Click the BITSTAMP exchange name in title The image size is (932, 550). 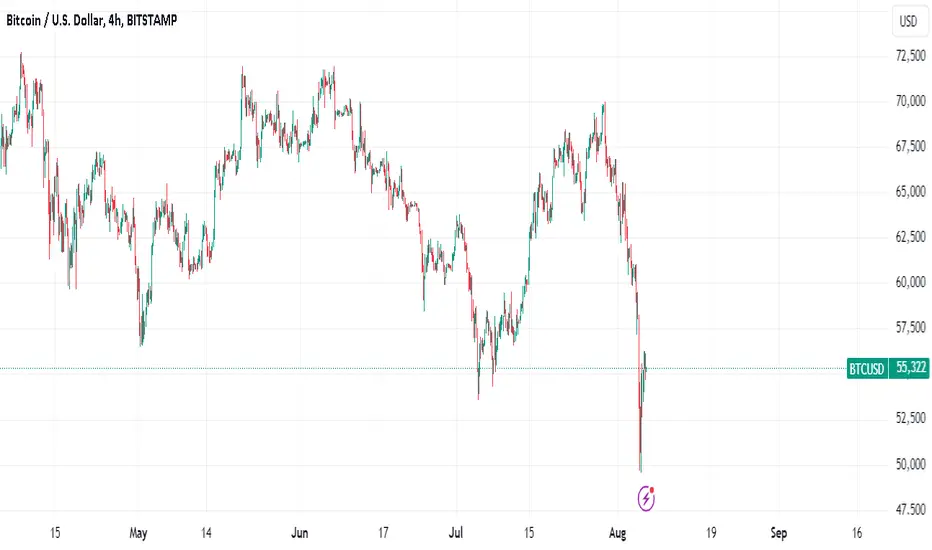(152, 20)
